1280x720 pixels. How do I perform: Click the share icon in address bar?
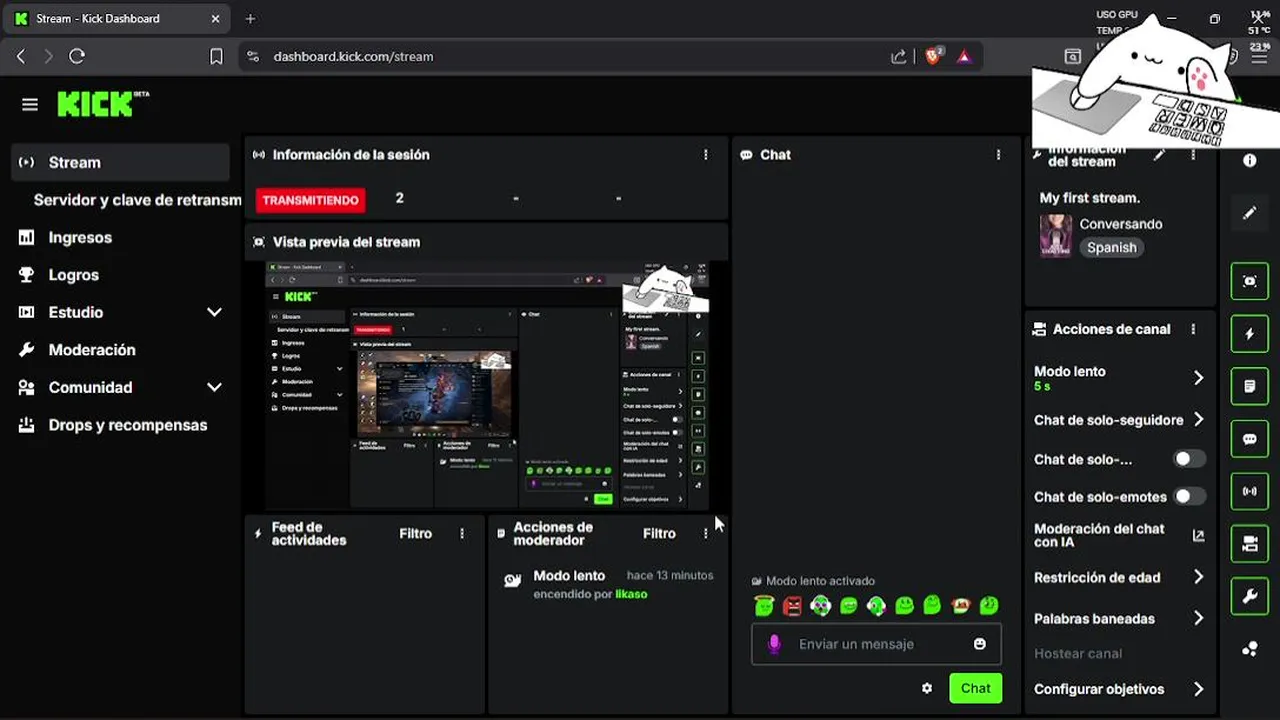899,57
